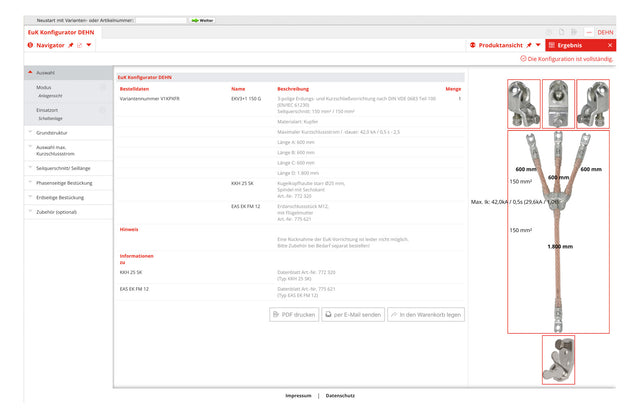Click the greyed circle icon in top toolbar
Viewport: 640px width, 418px height.
pos(549,32)
